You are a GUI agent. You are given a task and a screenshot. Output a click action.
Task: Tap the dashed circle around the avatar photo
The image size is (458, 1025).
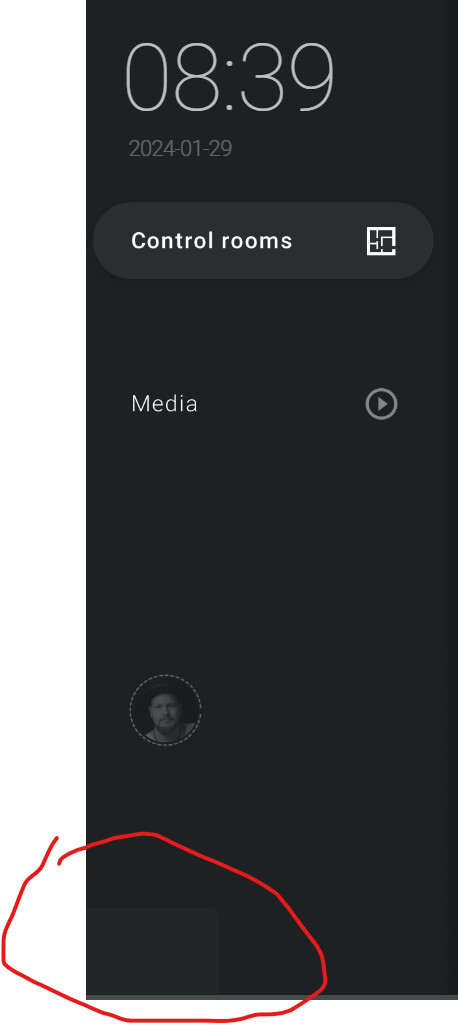(165, 710)
